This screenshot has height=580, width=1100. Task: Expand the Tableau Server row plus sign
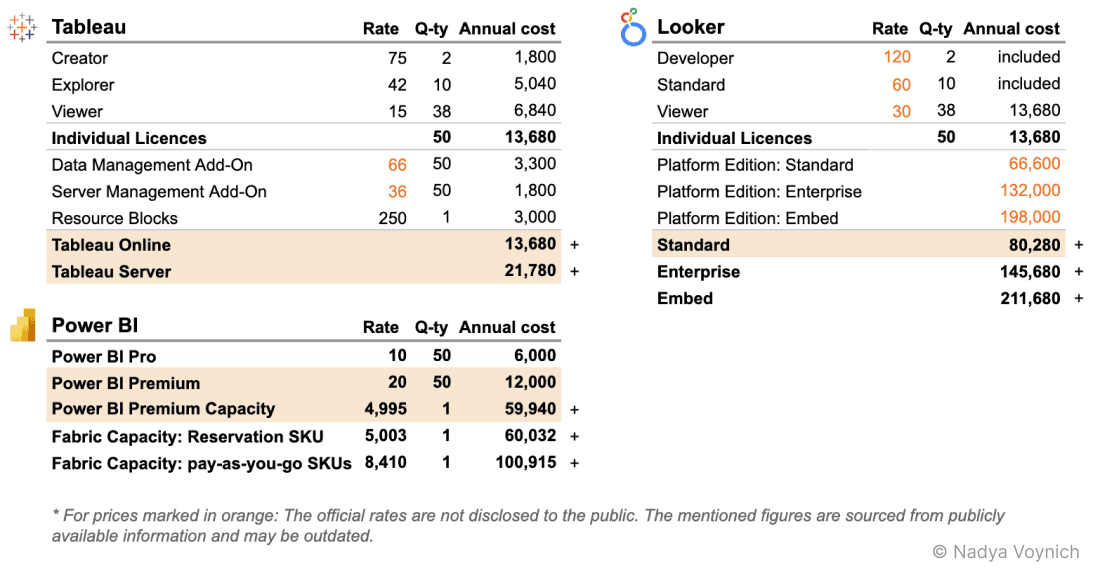pos(574,271)
